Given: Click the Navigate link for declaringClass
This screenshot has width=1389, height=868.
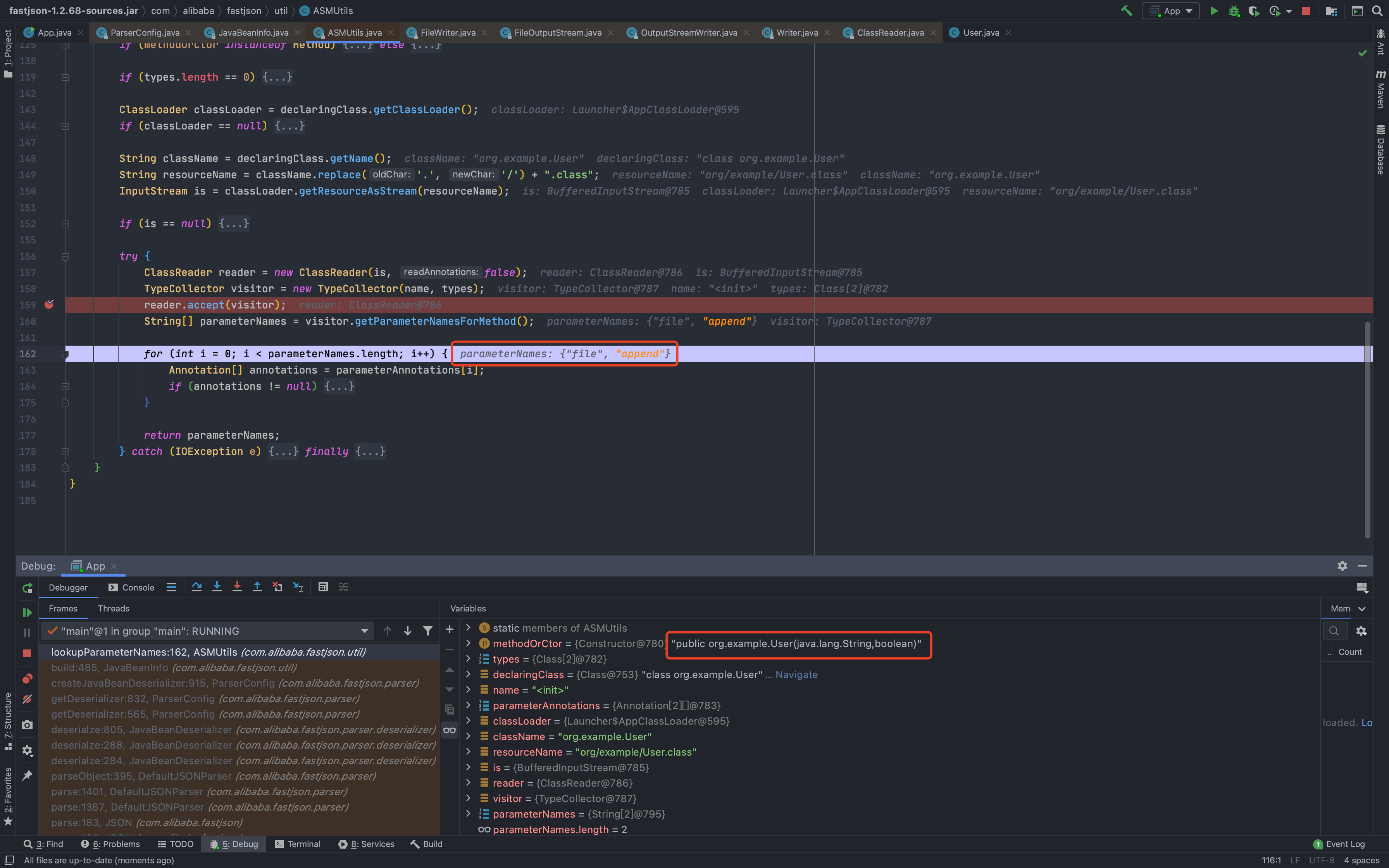Looking at the screenshot, I should click(796, 675).
